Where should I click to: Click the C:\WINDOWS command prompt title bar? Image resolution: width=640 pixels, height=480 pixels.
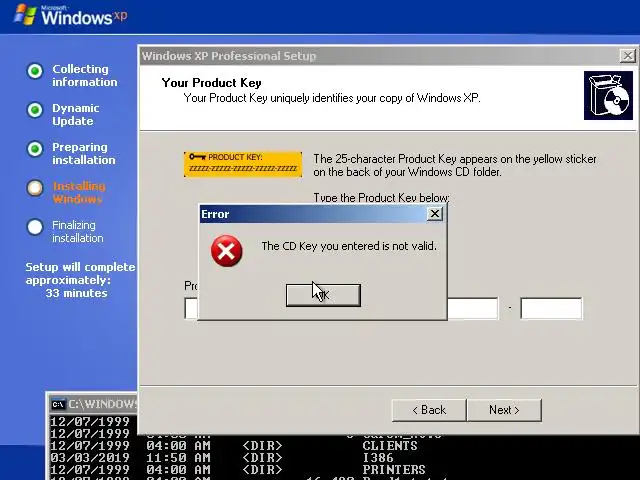click(93, 404)
